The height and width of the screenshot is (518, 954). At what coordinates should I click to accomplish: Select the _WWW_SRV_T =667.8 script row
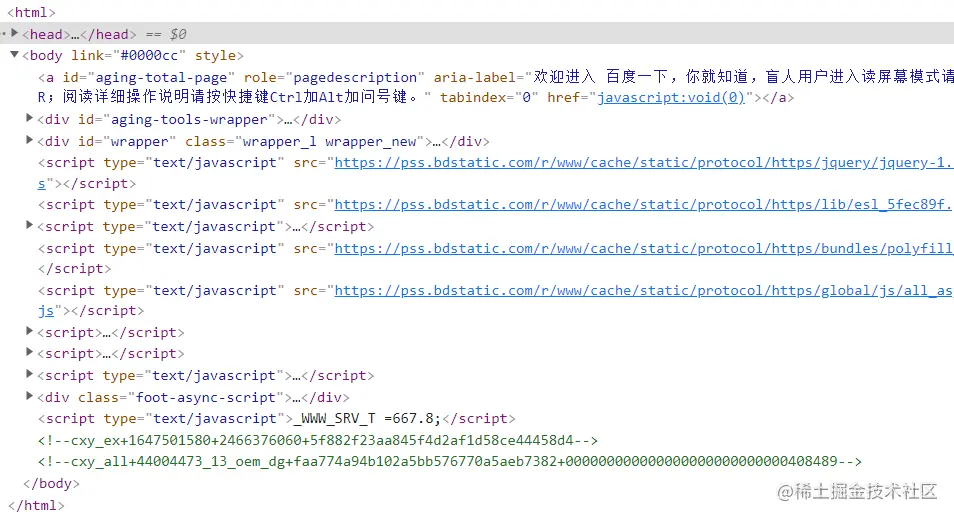pyautogui.click(x=276, y=419)
